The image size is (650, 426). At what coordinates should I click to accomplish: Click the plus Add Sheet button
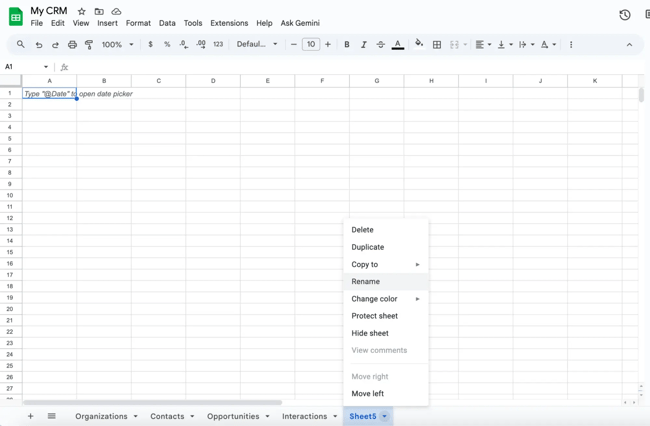(30, 416)
